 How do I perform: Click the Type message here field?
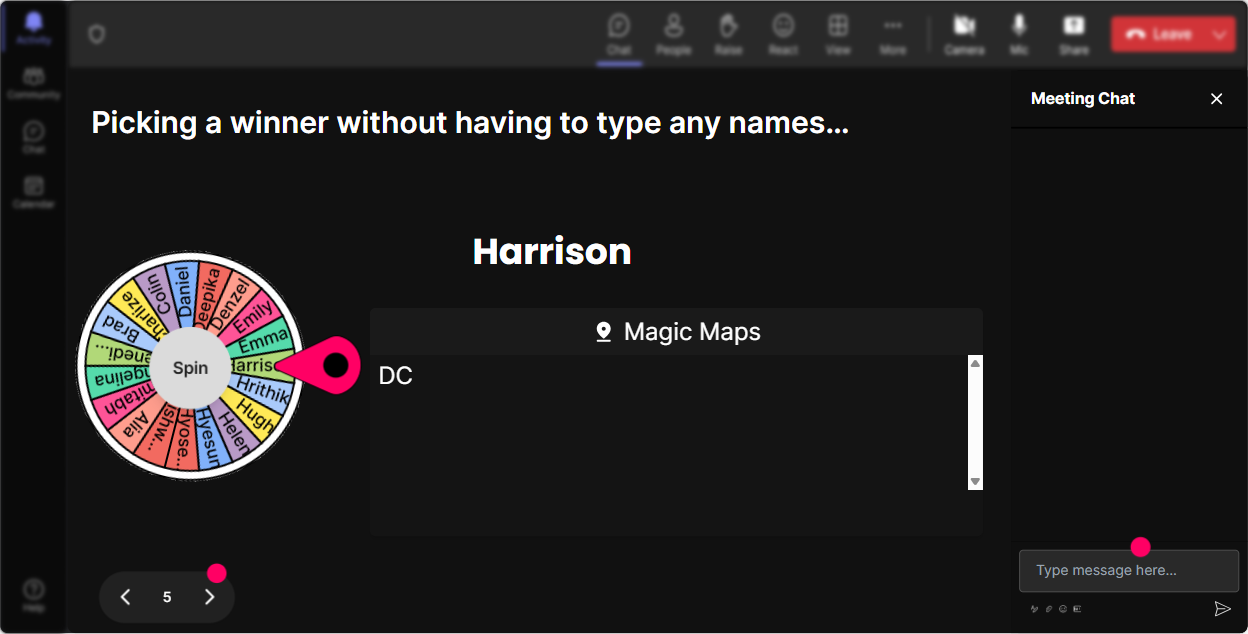[1129, 571]
